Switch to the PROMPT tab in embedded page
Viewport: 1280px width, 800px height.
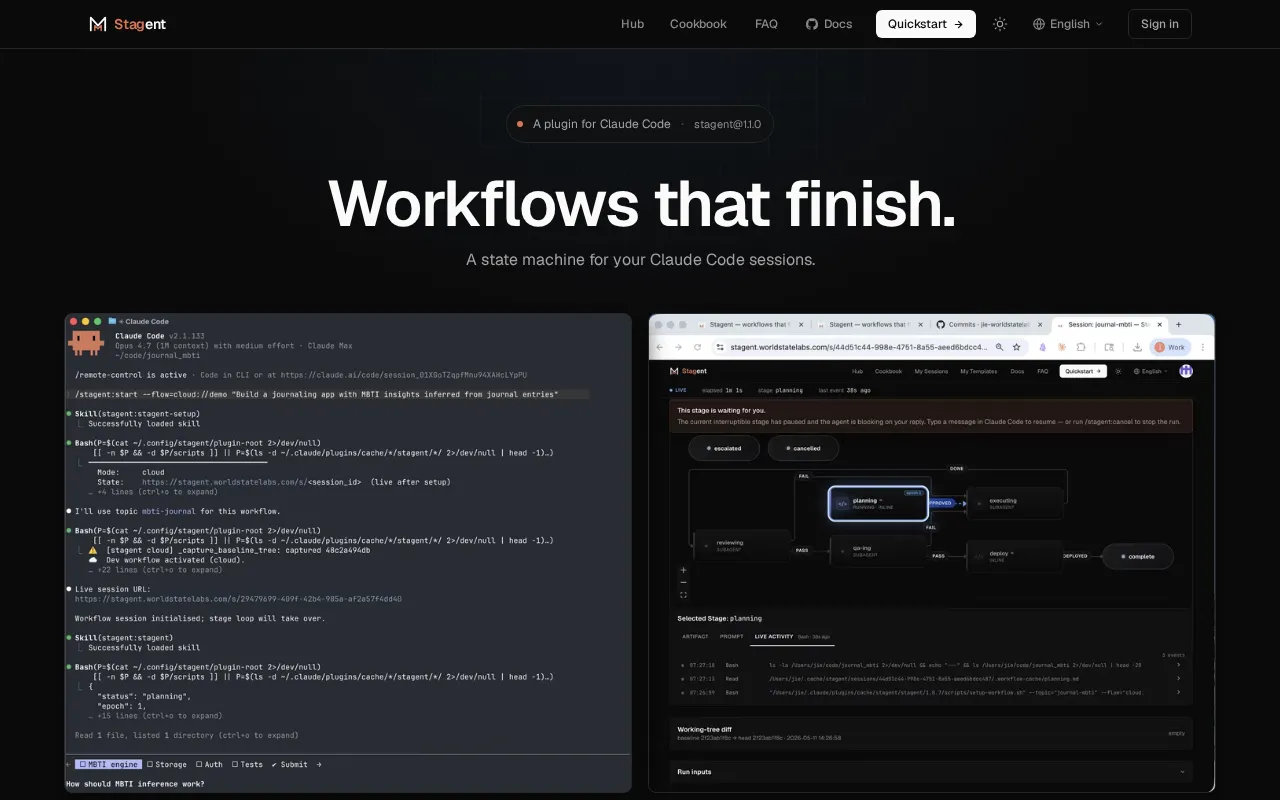pos(731,636)
